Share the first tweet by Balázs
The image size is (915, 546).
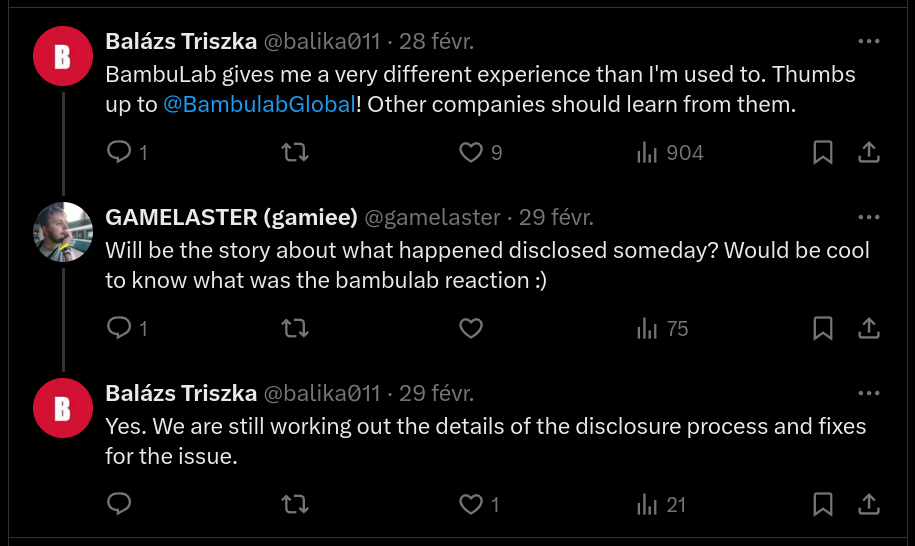tap(870, 153)
